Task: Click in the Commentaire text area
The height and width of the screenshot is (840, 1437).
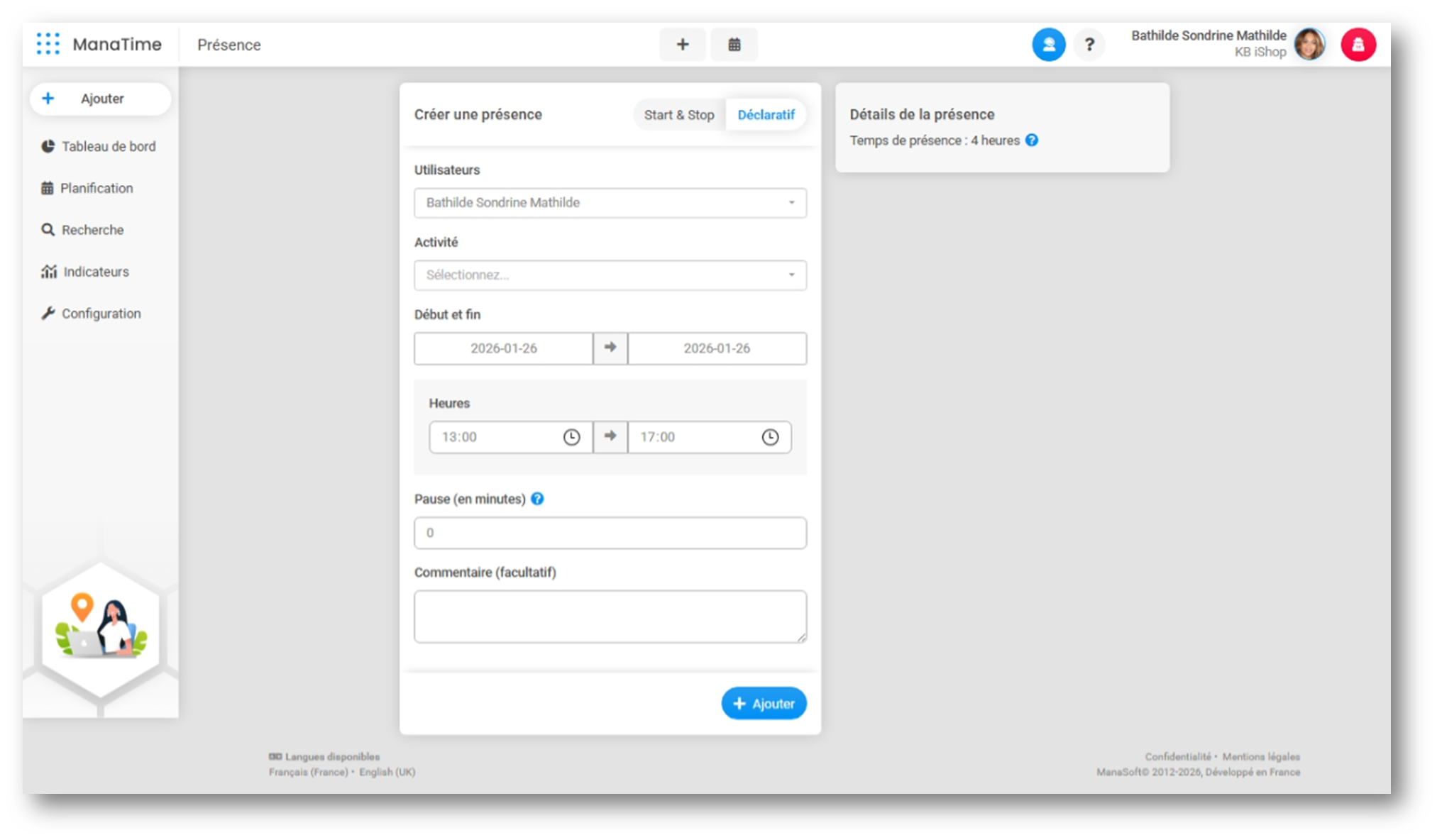Action: coord(610,617)
